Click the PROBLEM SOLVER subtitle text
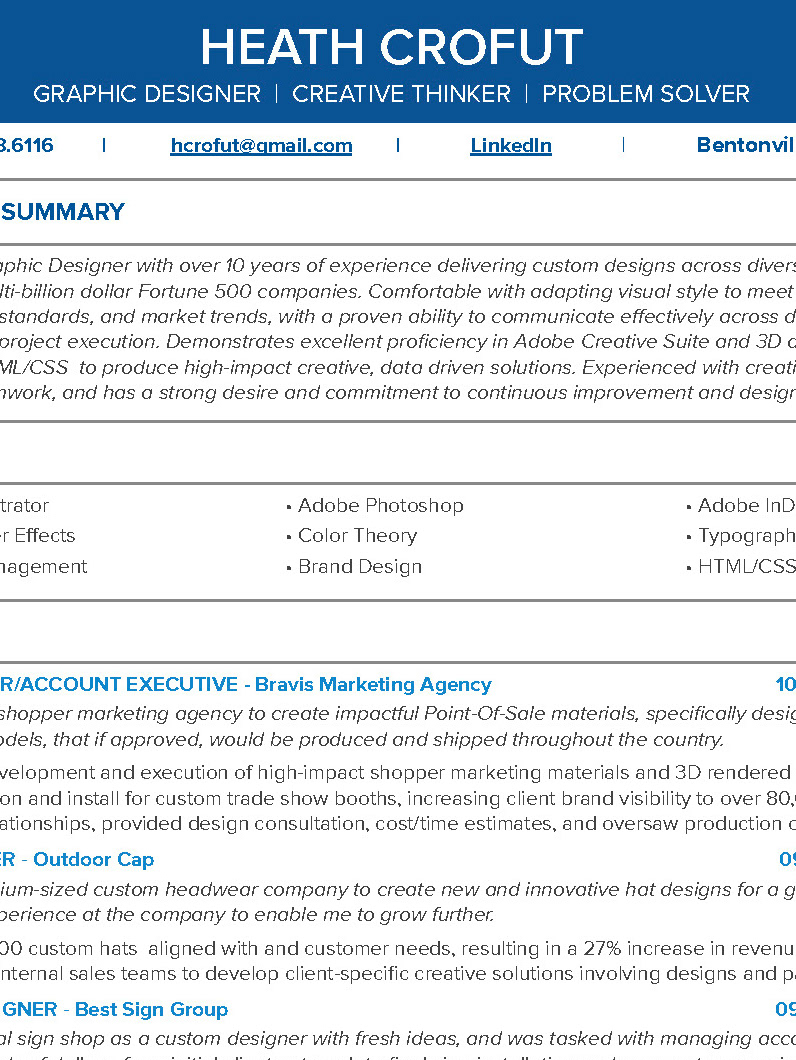The width and height of the screenshot is (796, 1060). (645, 94)
